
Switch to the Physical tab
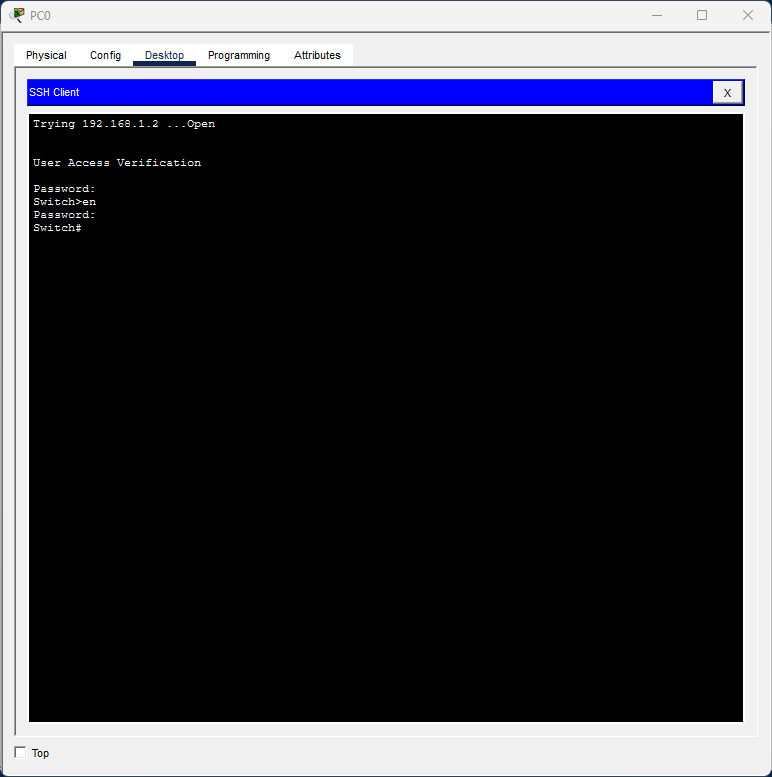[46, 55]
